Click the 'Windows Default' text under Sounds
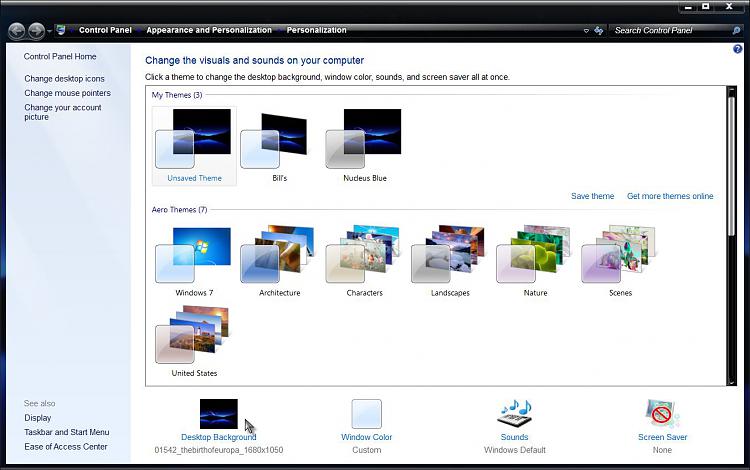 514,450
